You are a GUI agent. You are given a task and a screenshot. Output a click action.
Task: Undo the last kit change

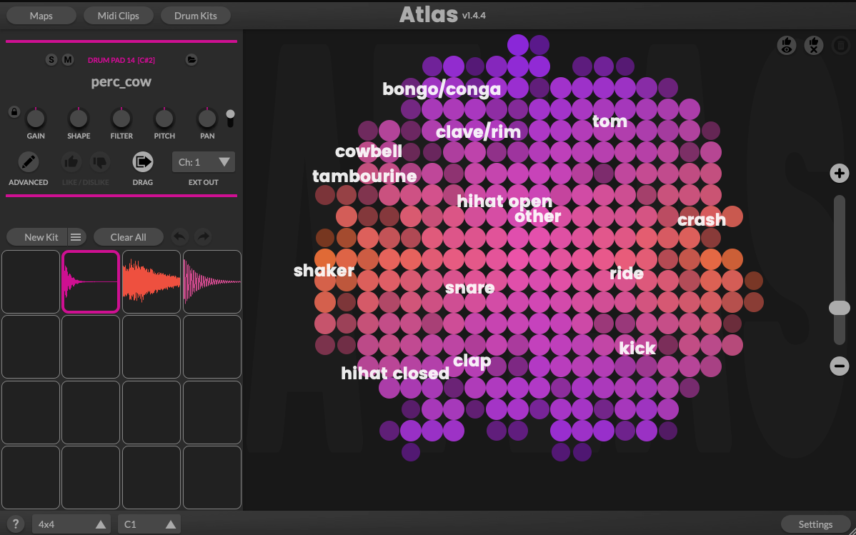pos(180,236)
